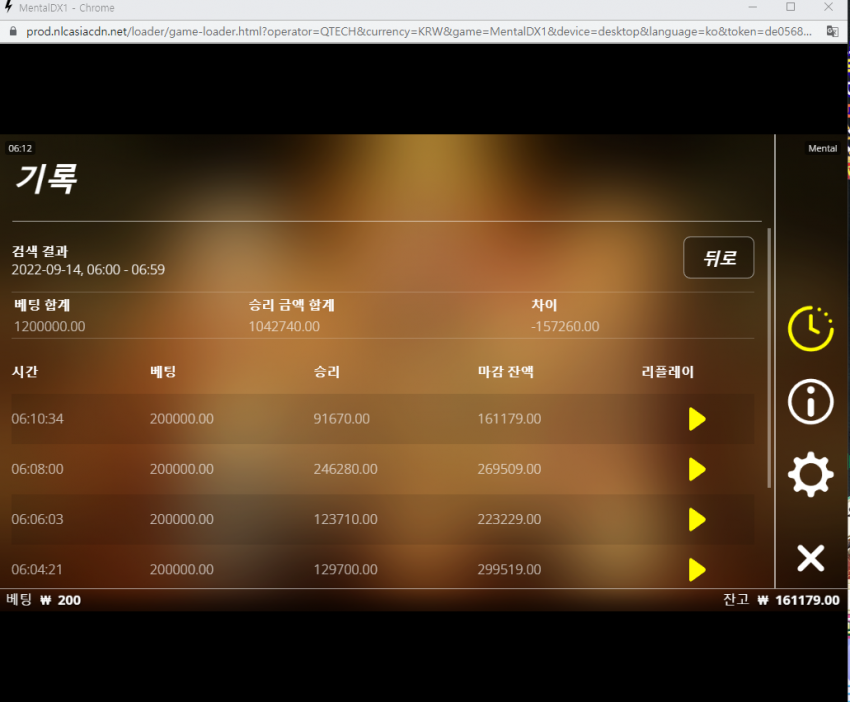Click the 베팅 ₩ 200 bet display
The width and height of the screenshot is (850, 702).
click(x=43, y=600)
